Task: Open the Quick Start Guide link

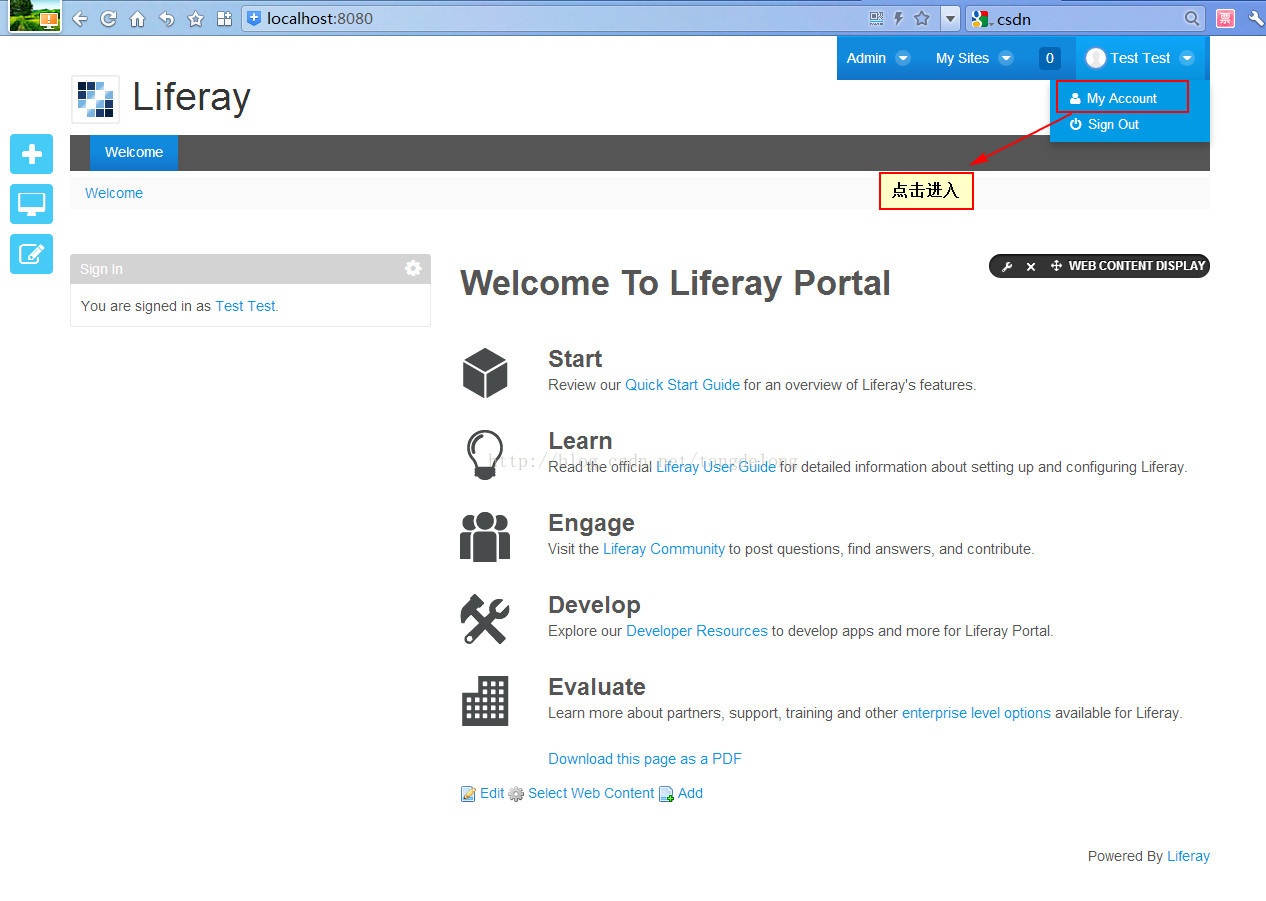Action: point(683,385)
